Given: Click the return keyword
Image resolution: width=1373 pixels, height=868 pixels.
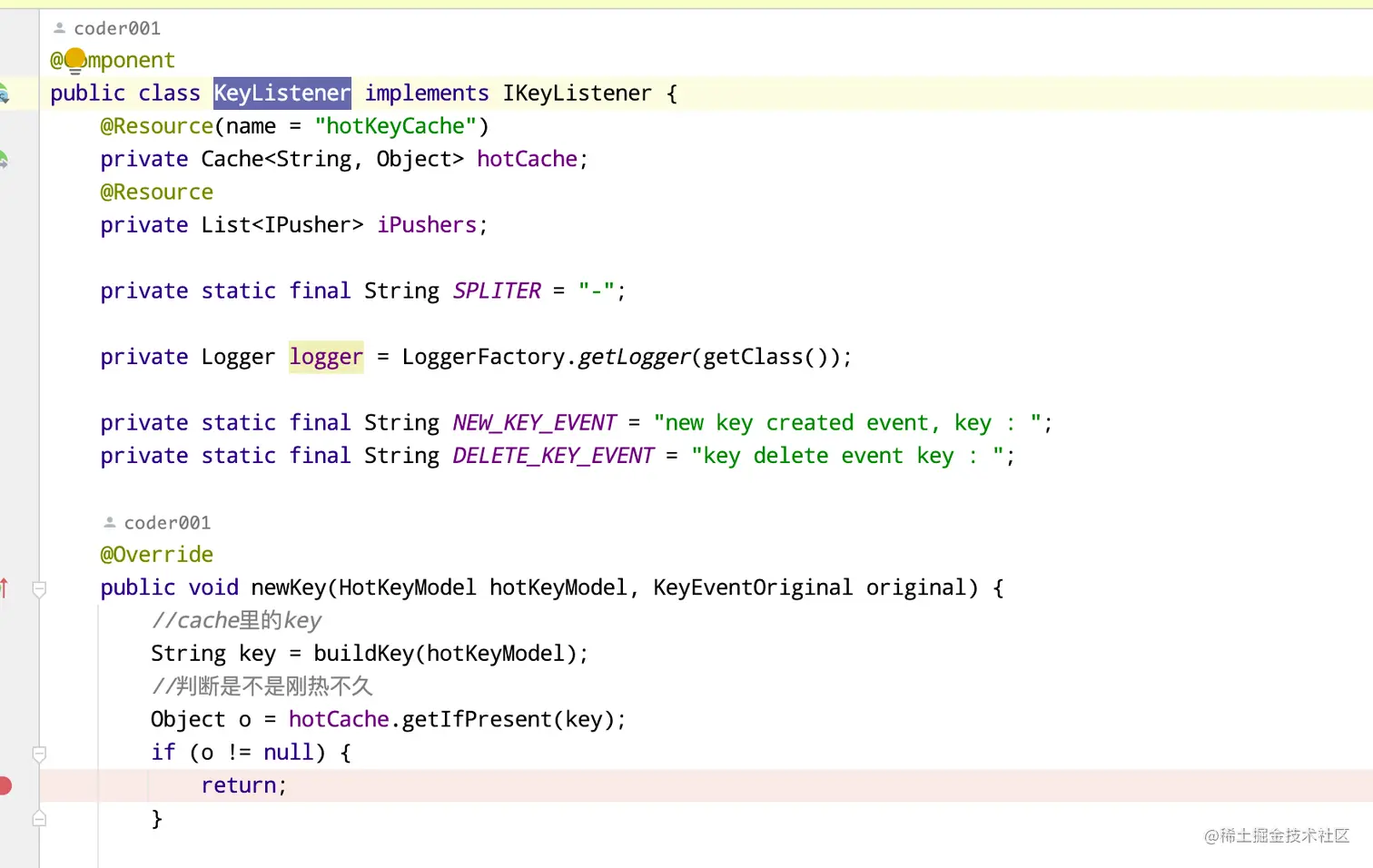Looking at the screenshot, I should point(238,784).
